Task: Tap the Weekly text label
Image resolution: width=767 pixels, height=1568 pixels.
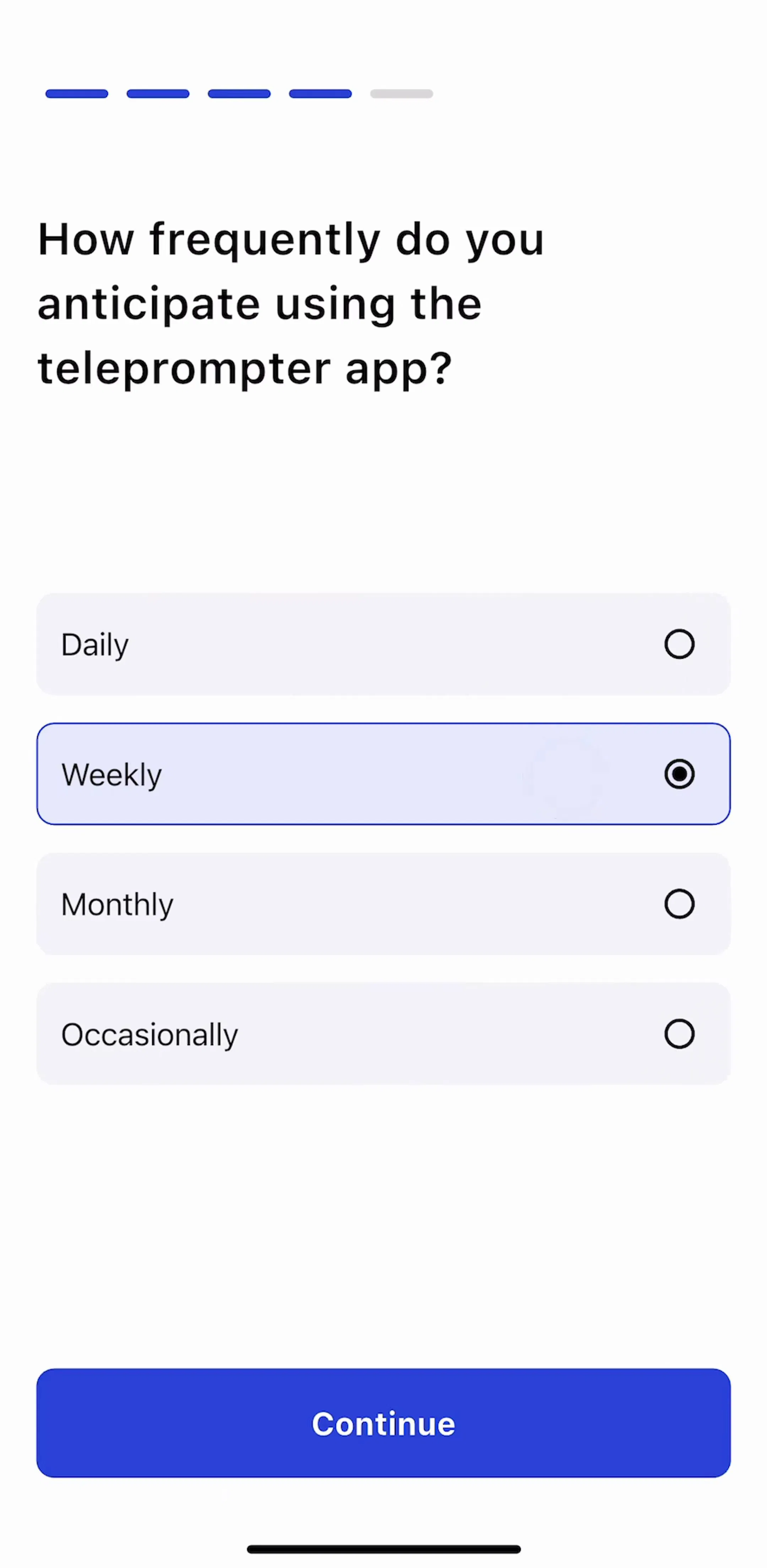Action: tap(111, 775)
